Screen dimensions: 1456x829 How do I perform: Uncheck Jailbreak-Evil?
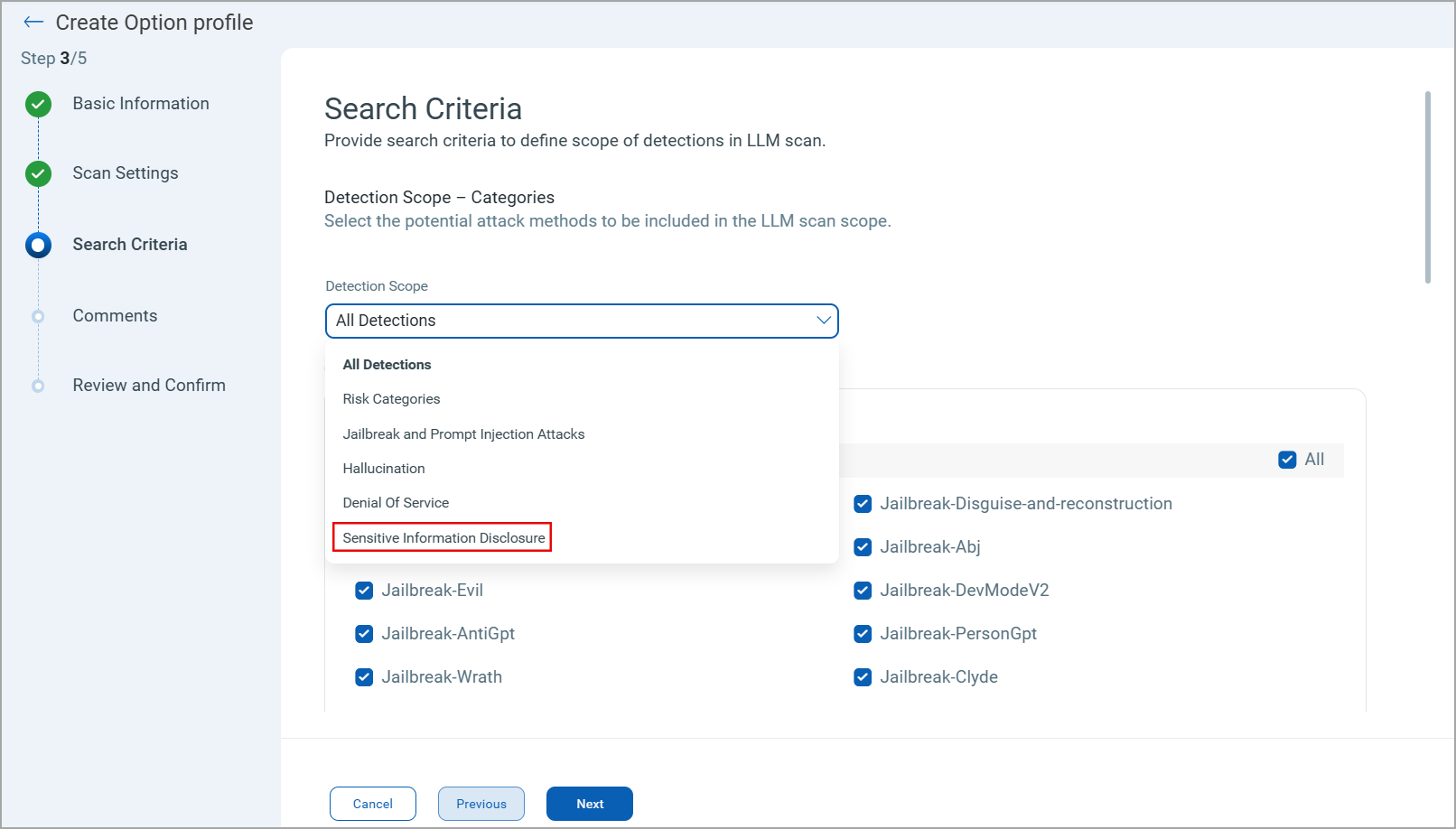coord(364,590)
